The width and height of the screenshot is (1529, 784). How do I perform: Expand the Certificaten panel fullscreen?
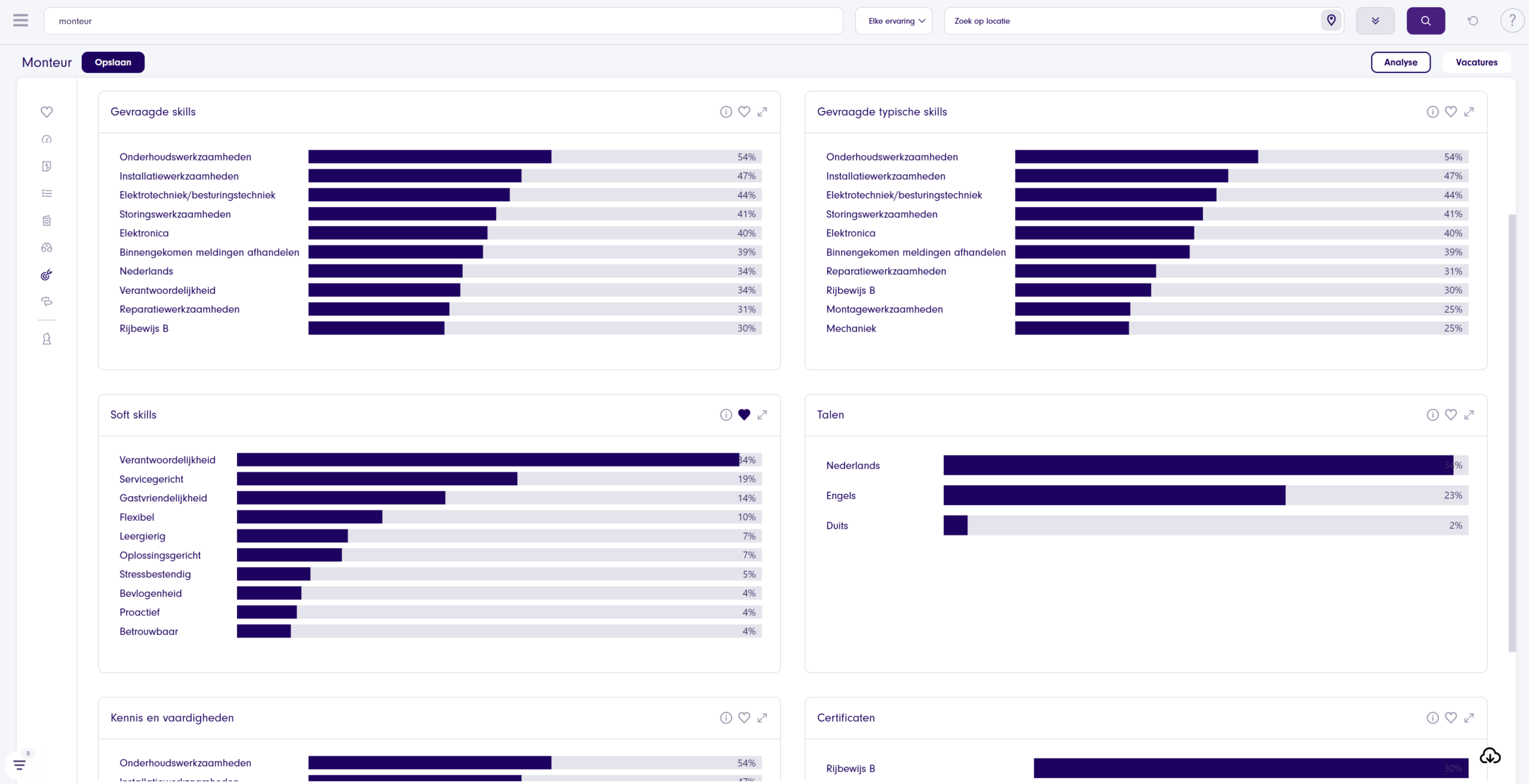coord(1469,718)
